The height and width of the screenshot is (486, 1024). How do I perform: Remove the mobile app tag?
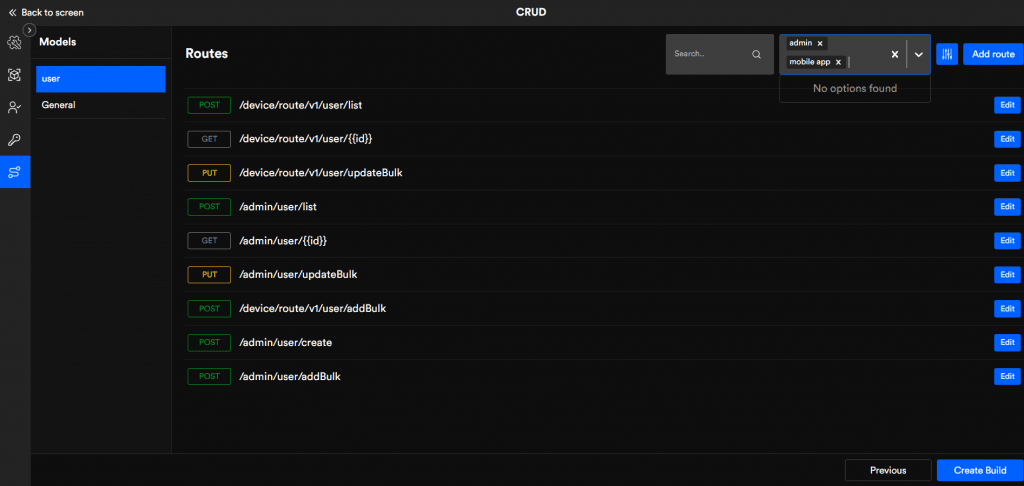point(838,62)
